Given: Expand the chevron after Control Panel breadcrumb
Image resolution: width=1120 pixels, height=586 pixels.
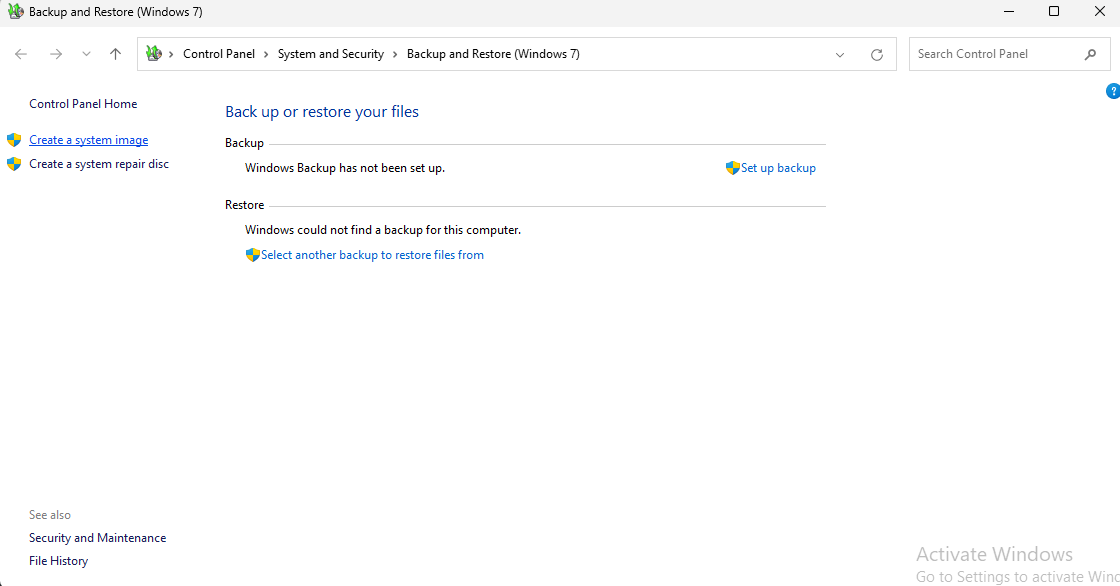Looking at the screenshot, I should point(266,54).
